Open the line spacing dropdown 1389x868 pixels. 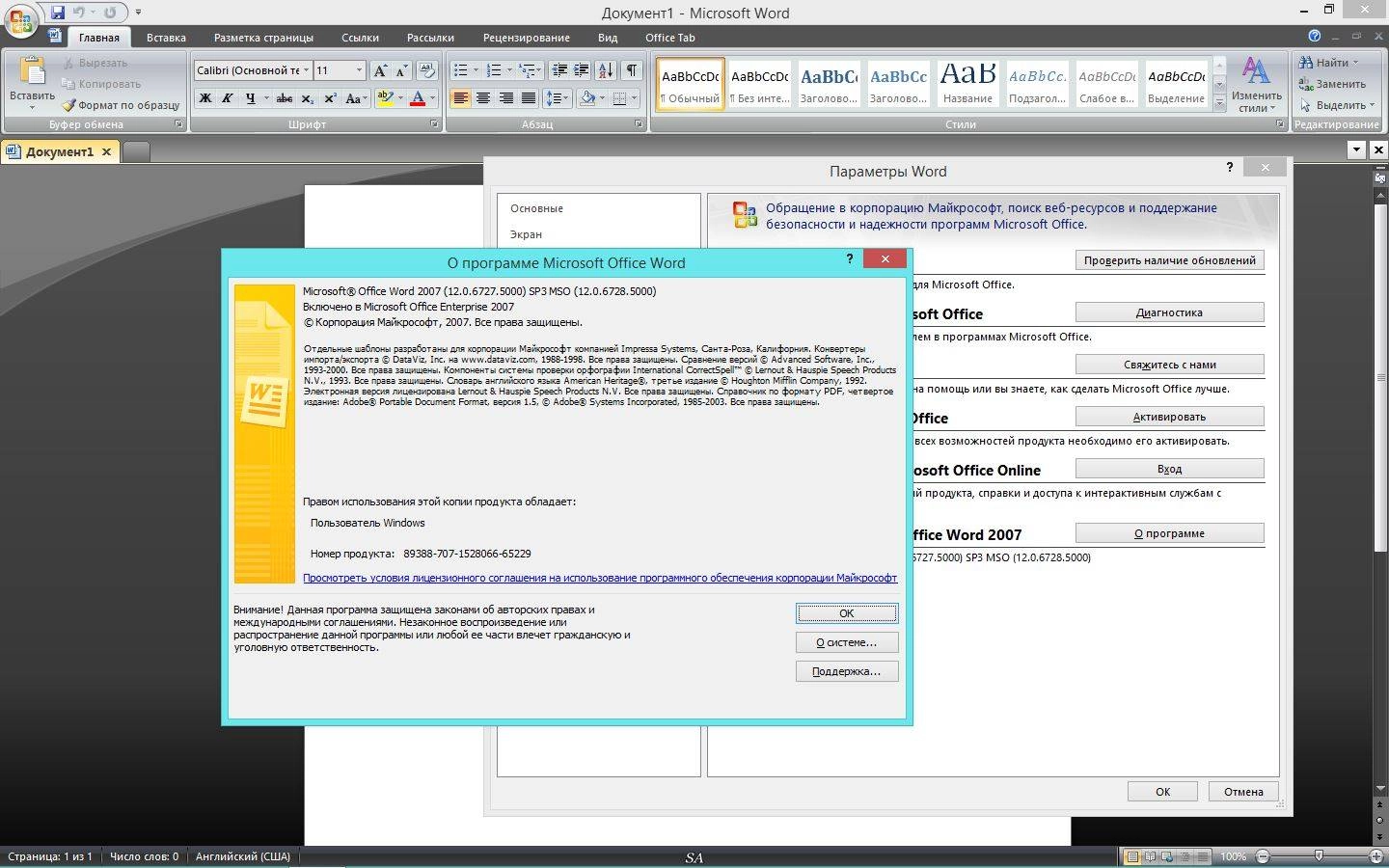tap(558, 98)
